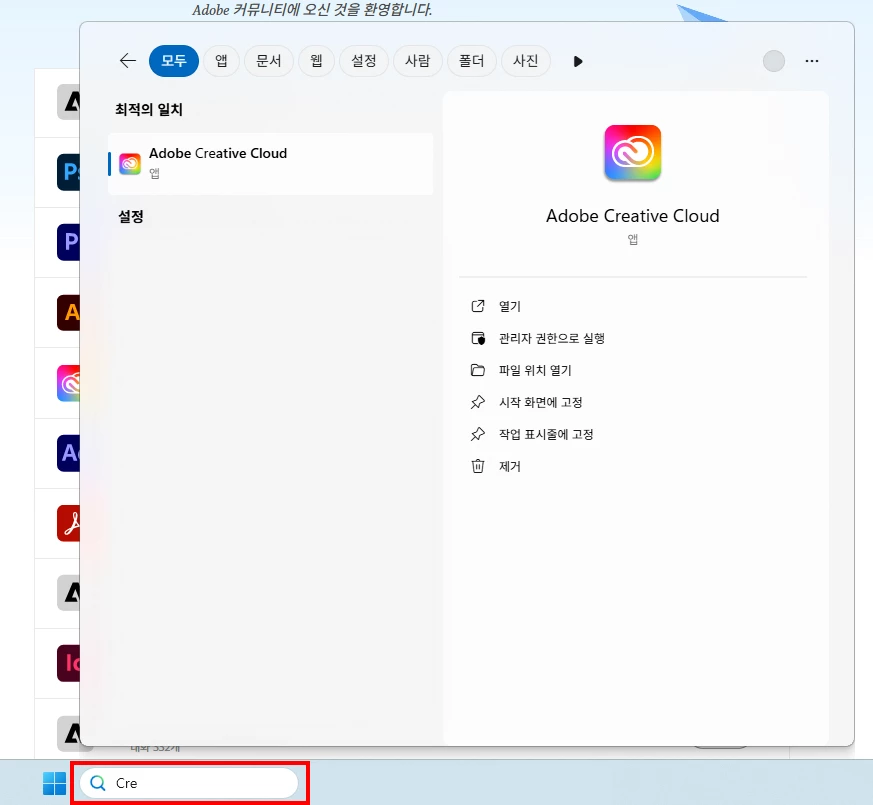Switch to the 문서 filter tab
Image resolution: width=873 pixels, height=805 pixels.
(x=268, y=61)
